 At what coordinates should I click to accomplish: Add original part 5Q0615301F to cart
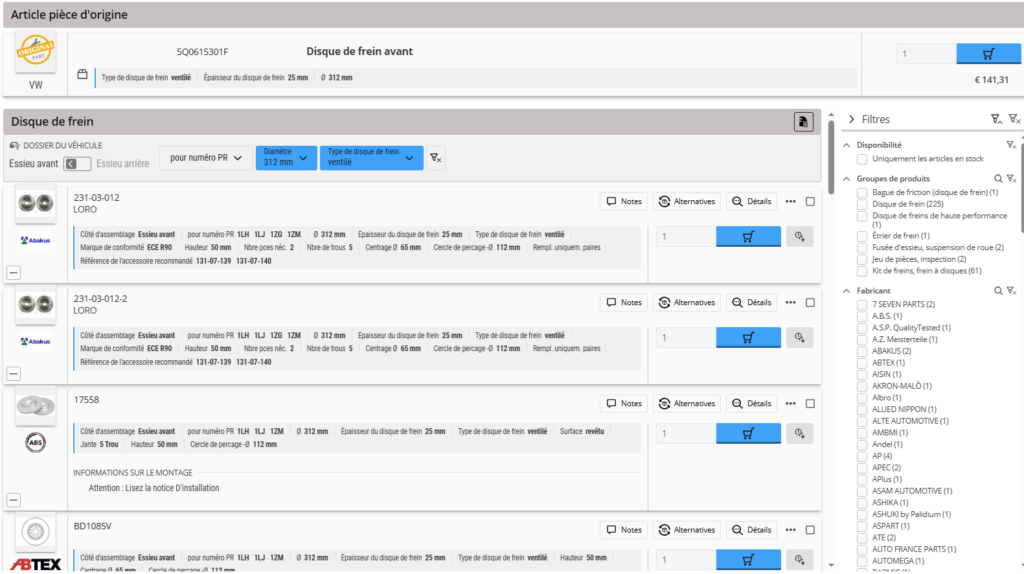coord(988,54)
